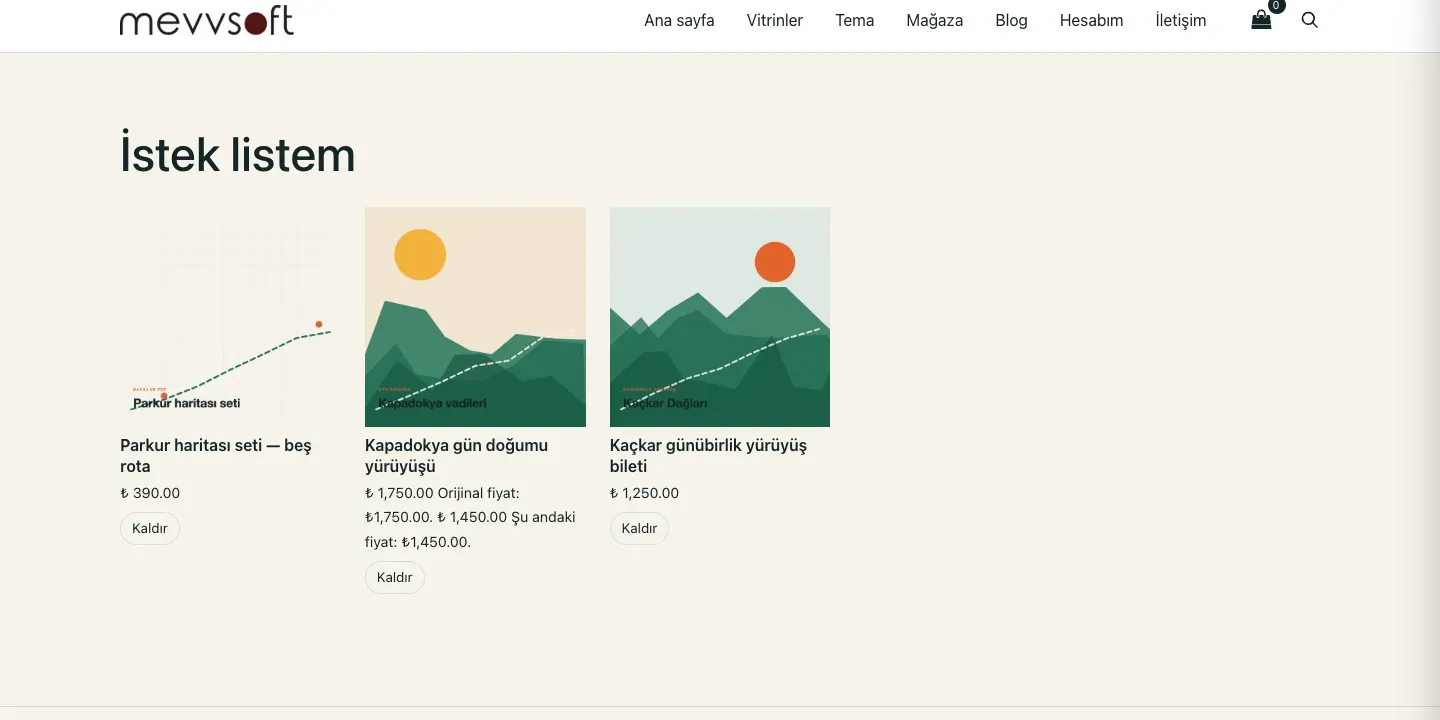This screenshot has height=720, width=1440.
Task: Remove Kaçkar günübirlik yürüyüş bileti with Kaldır
Action: [x=639, y=528]
